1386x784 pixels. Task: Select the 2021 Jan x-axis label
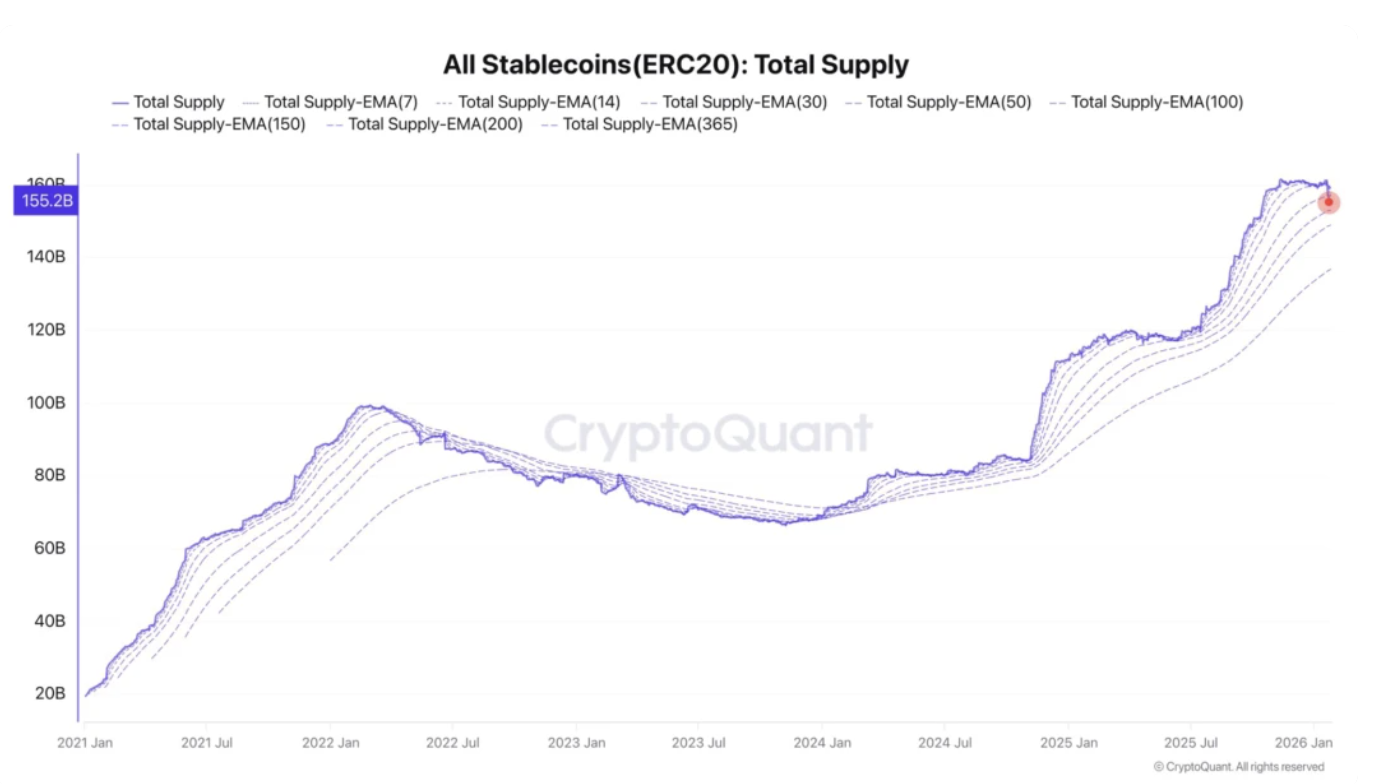coord(86,743)
